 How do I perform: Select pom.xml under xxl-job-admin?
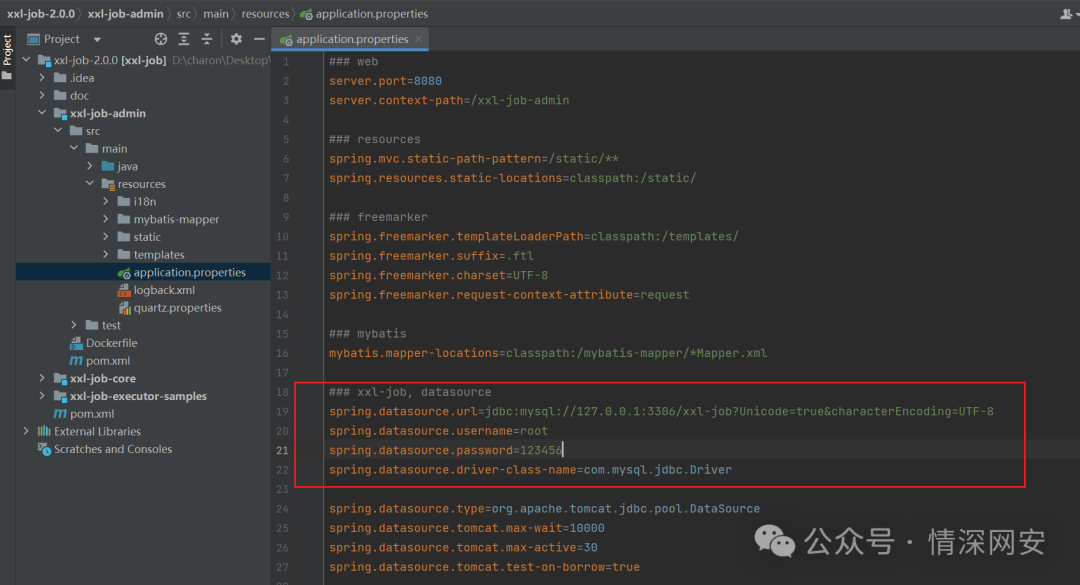tap(107, 361)
